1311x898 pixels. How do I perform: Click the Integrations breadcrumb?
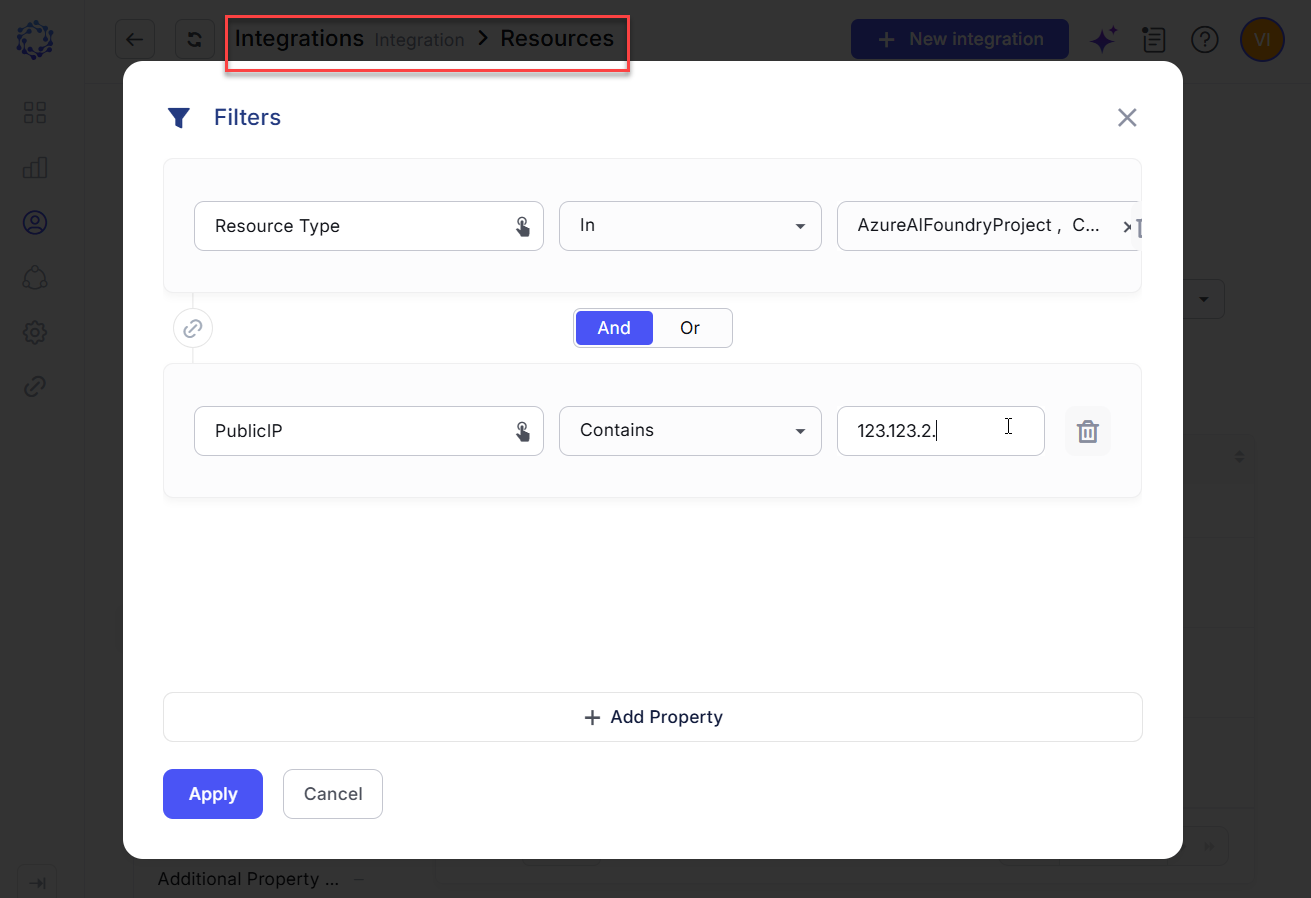click(x=299, y=38)
